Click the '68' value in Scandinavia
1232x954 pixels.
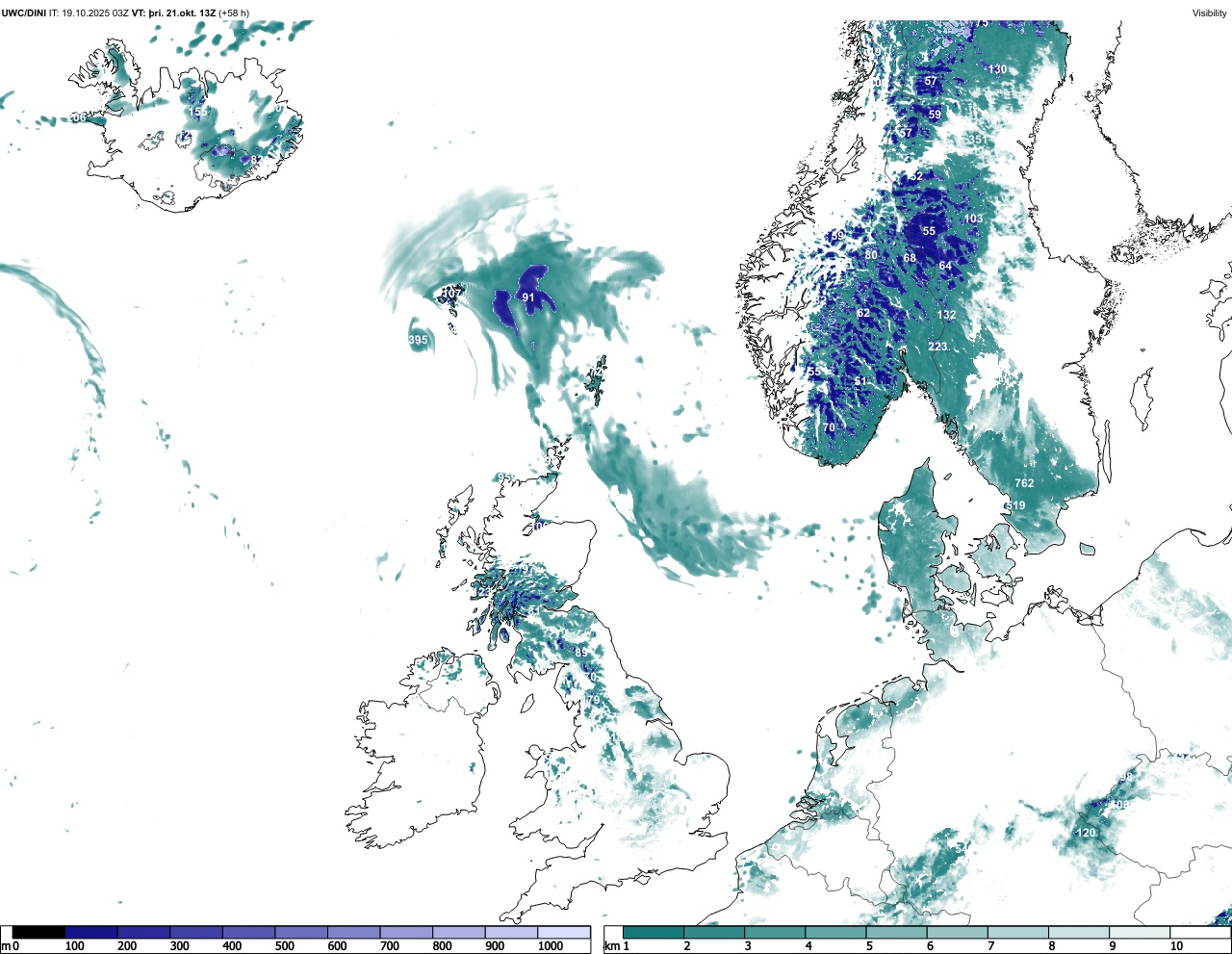coord(910,258)
